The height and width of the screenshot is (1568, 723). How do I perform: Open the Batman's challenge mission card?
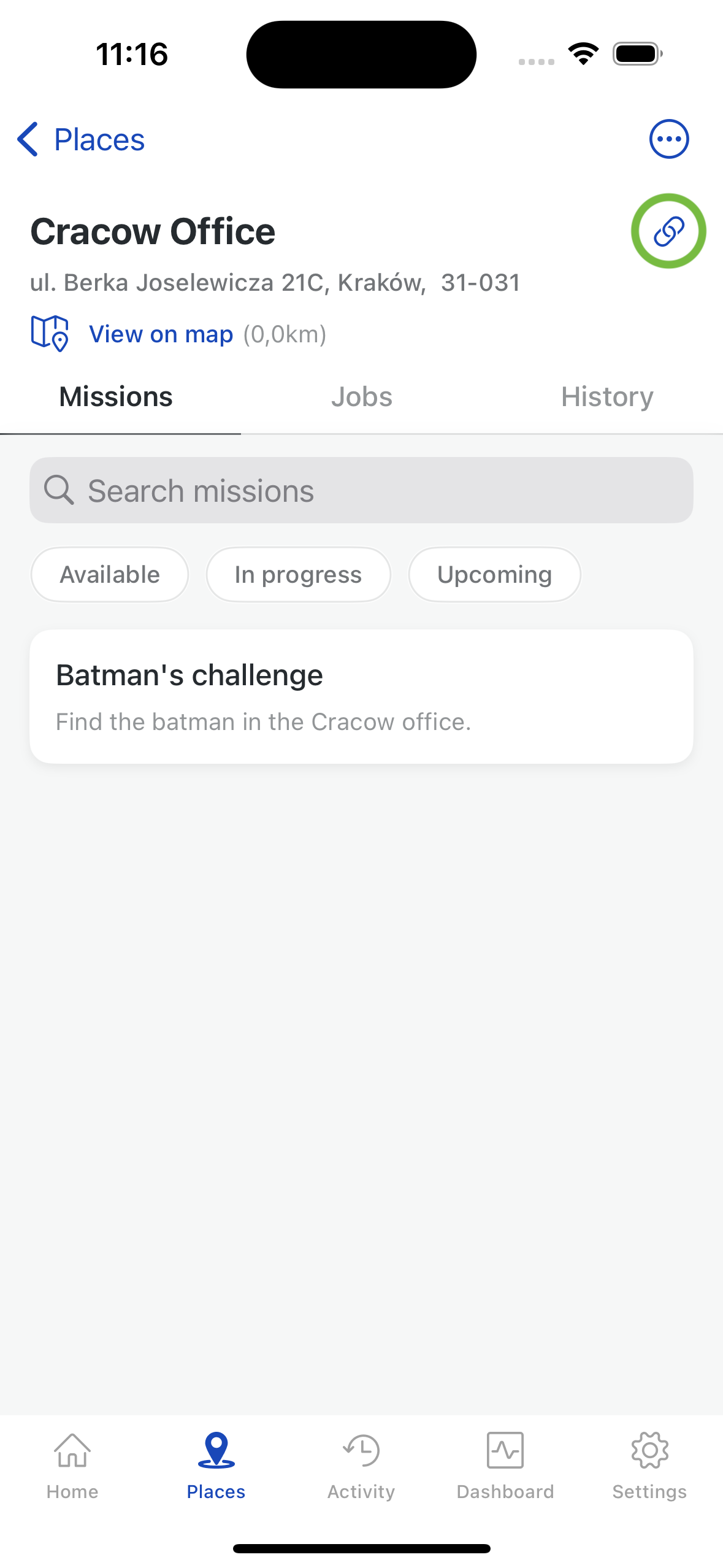coord(362,697)
